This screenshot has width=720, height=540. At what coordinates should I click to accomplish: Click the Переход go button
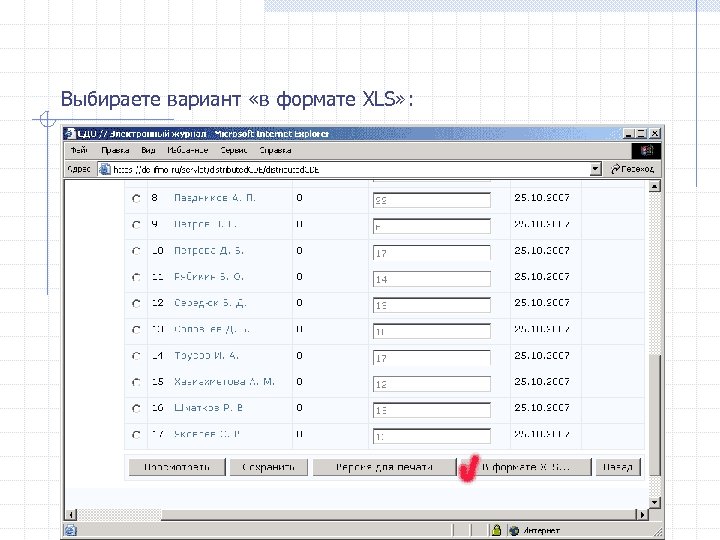pyautogui.click(x=633, y=169)
